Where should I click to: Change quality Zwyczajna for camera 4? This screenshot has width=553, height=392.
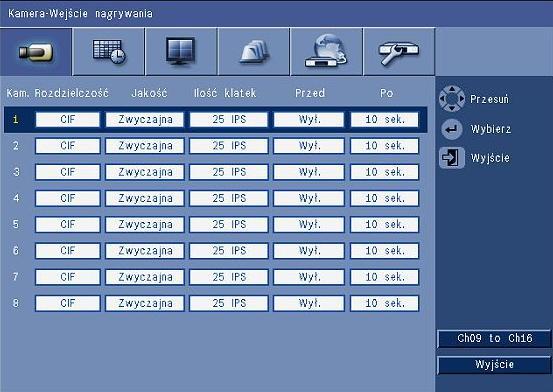coord(145,198)
